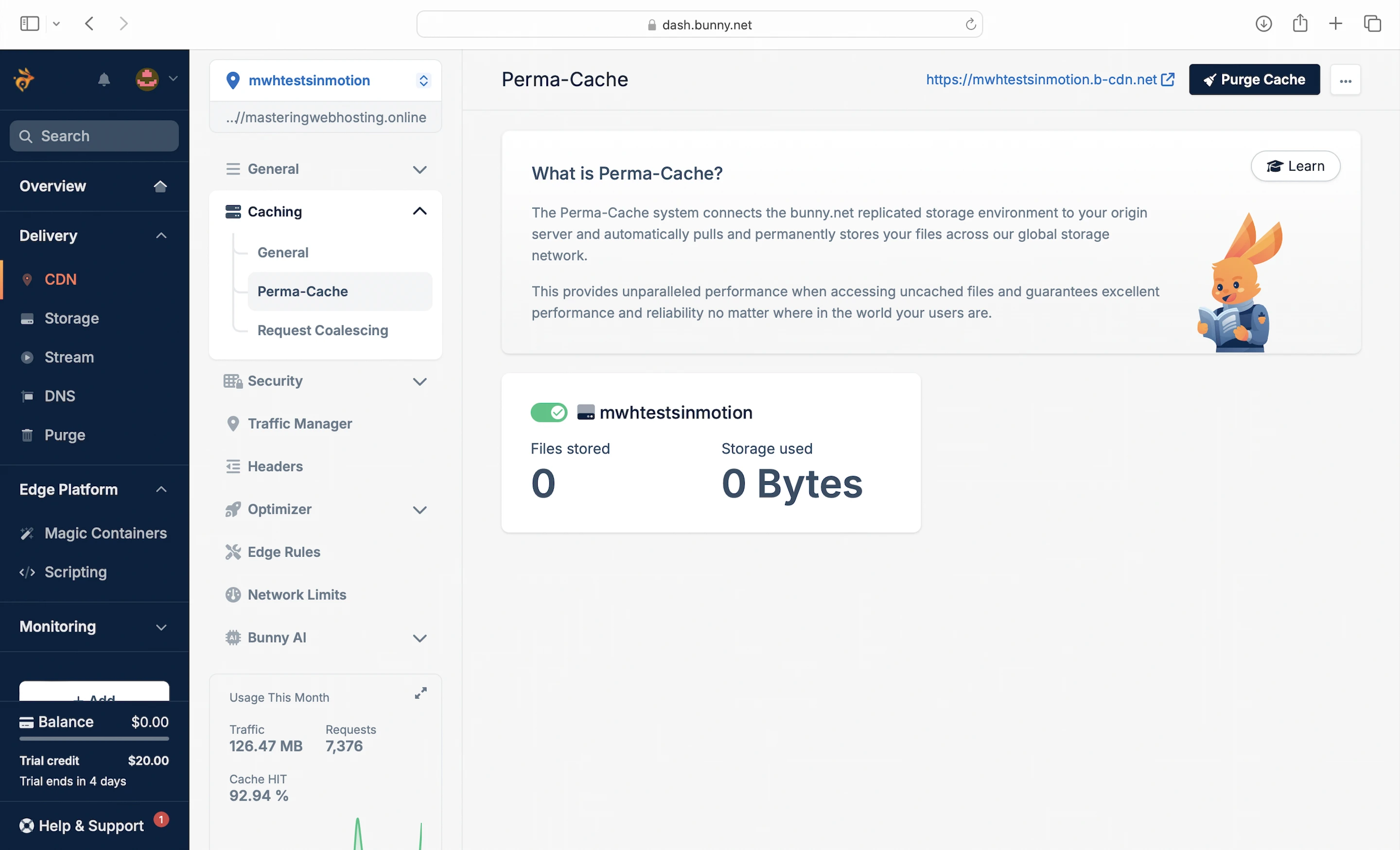Click the bunny.net logo icon
This screenshot has height=850, width=1400.
point(24,80)
